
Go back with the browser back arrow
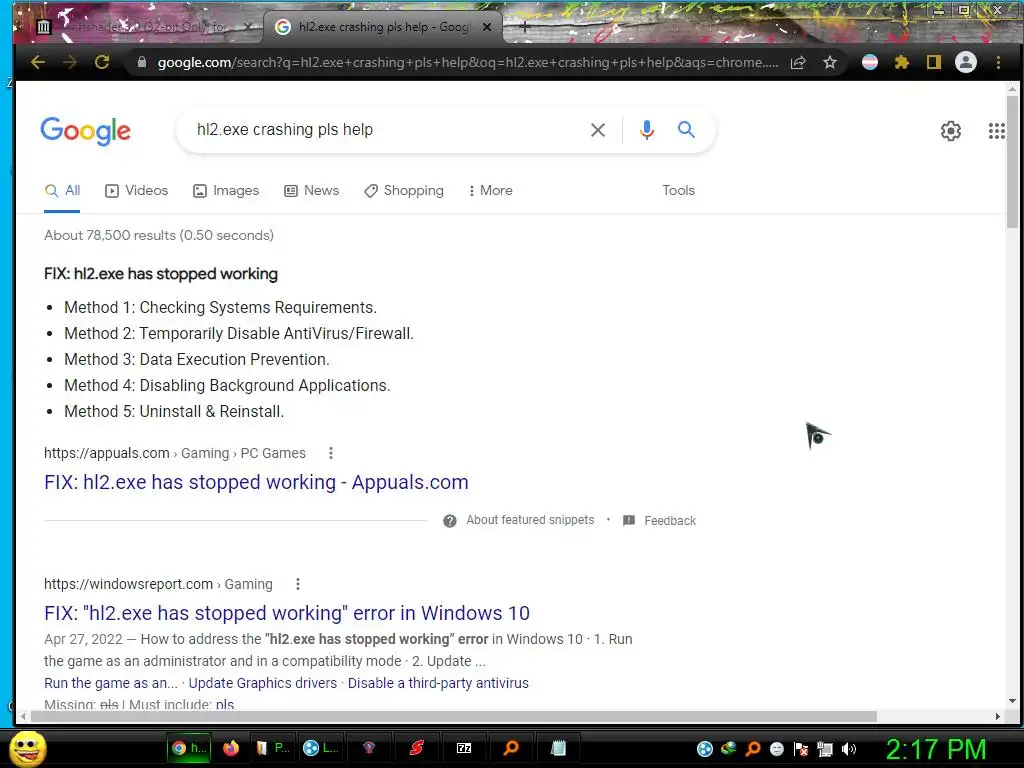38,62
